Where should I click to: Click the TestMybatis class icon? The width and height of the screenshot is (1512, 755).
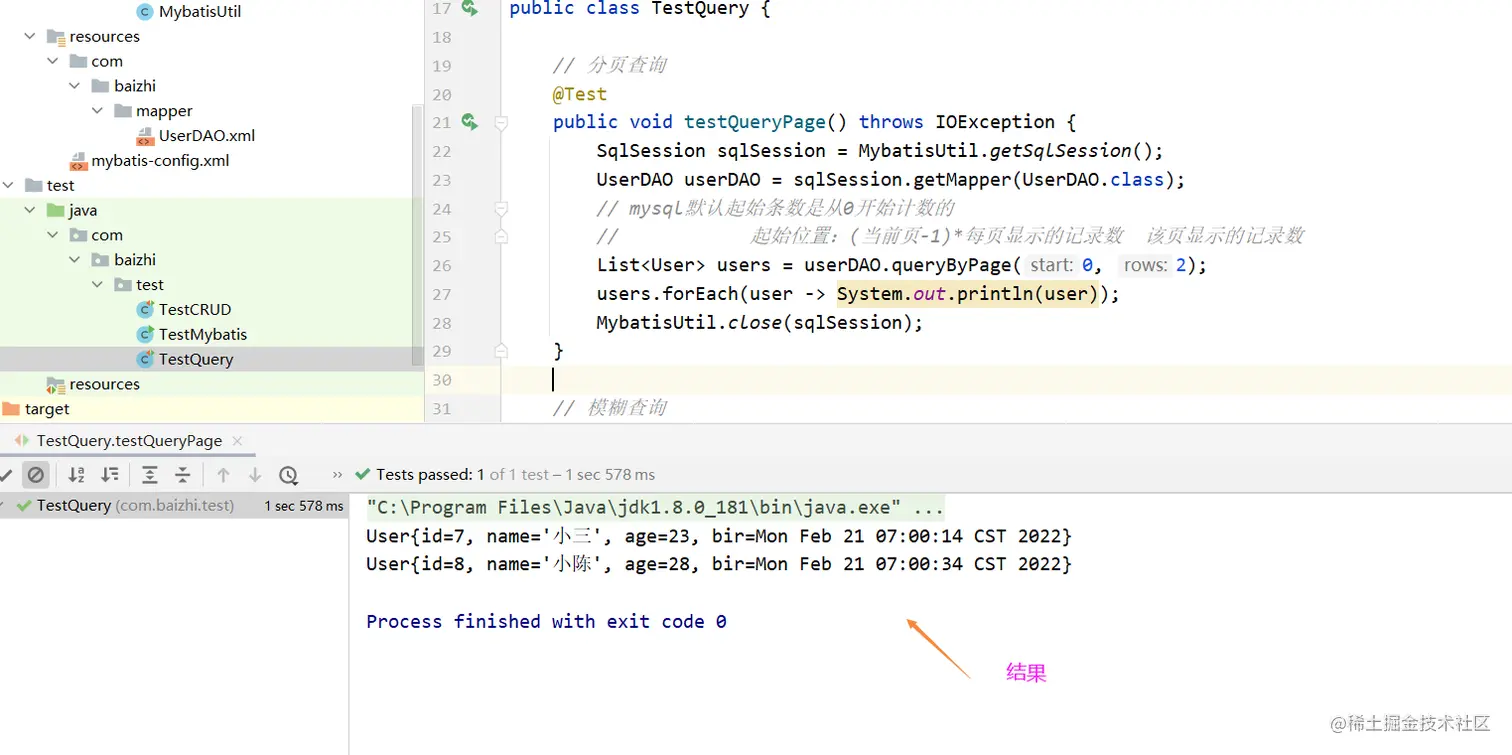tap(145, 335)
